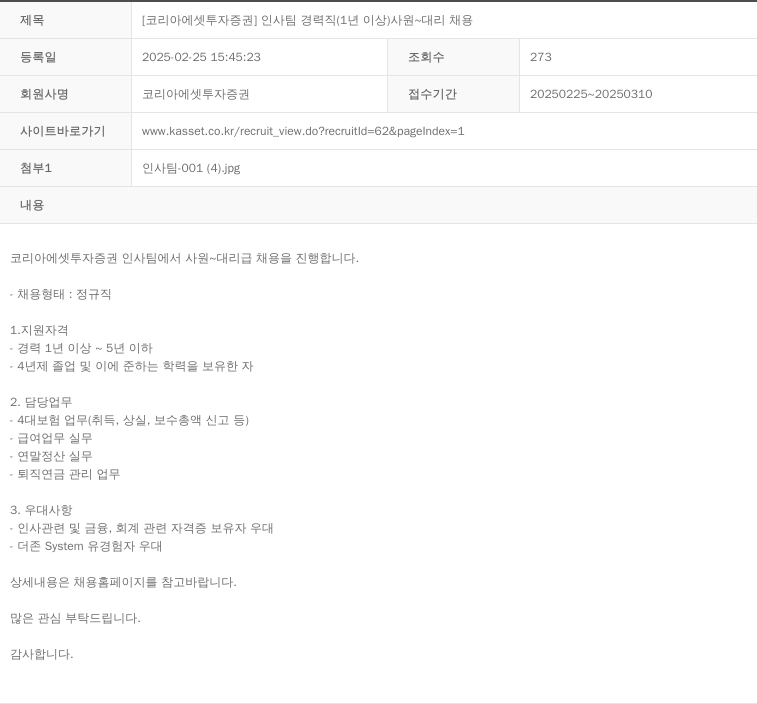Click the company name 코리아에셋투자증권 in the 회원사명 row
Image resolution: width=757 pixels, height=704 pixels.
point(196,94)
